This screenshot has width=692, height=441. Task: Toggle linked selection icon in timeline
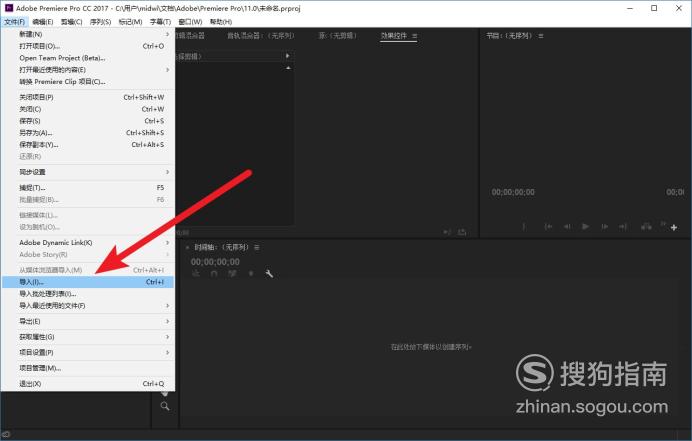pyautogui.click(x=232, y=274)
